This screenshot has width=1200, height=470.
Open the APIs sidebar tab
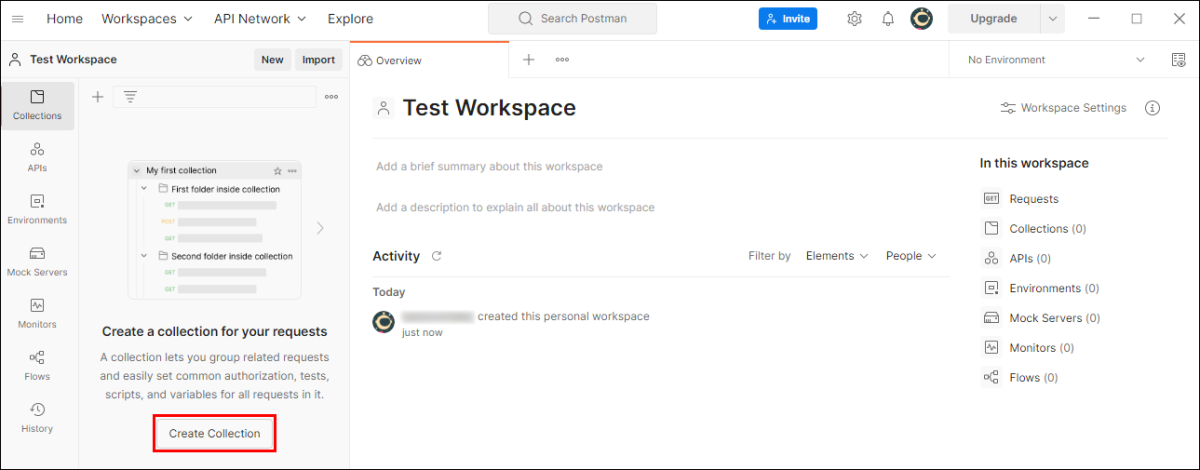coord(37,157)
